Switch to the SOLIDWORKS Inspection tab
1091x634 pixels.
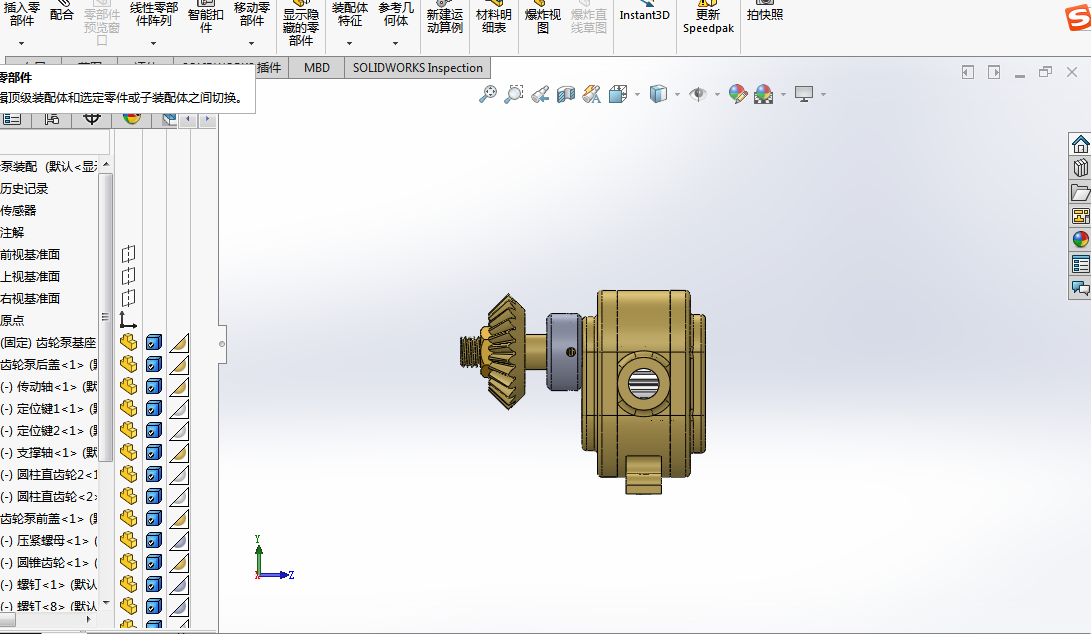(x=417, y=68)
